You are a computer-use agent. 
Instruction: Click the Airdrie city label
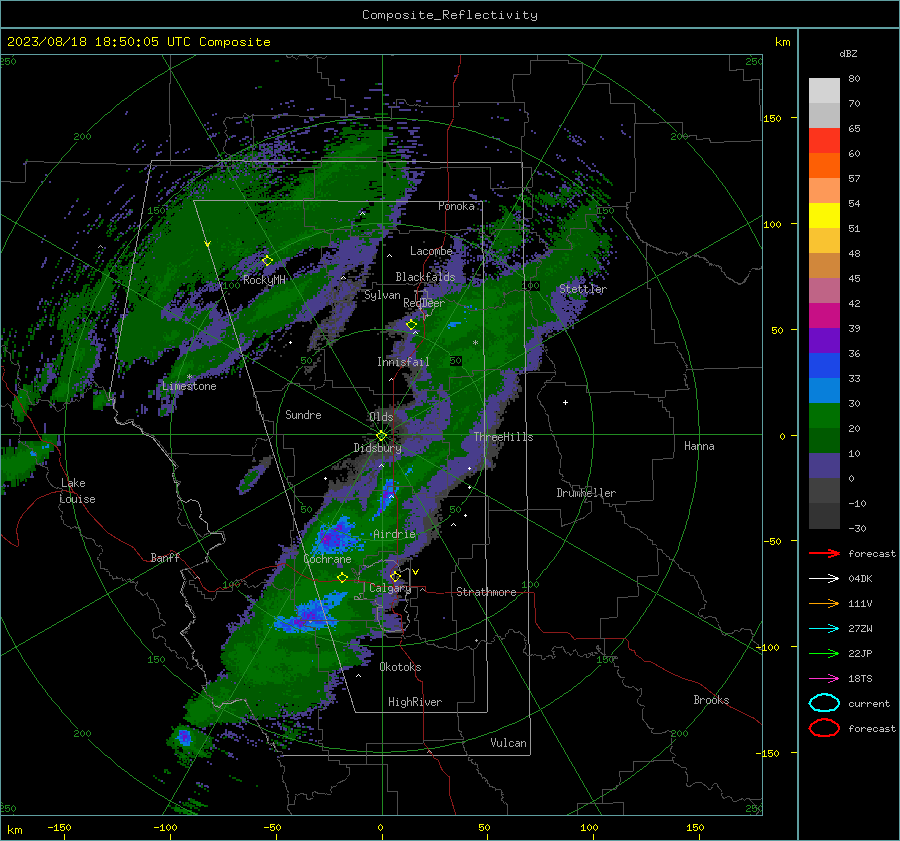tap(394, 534)
